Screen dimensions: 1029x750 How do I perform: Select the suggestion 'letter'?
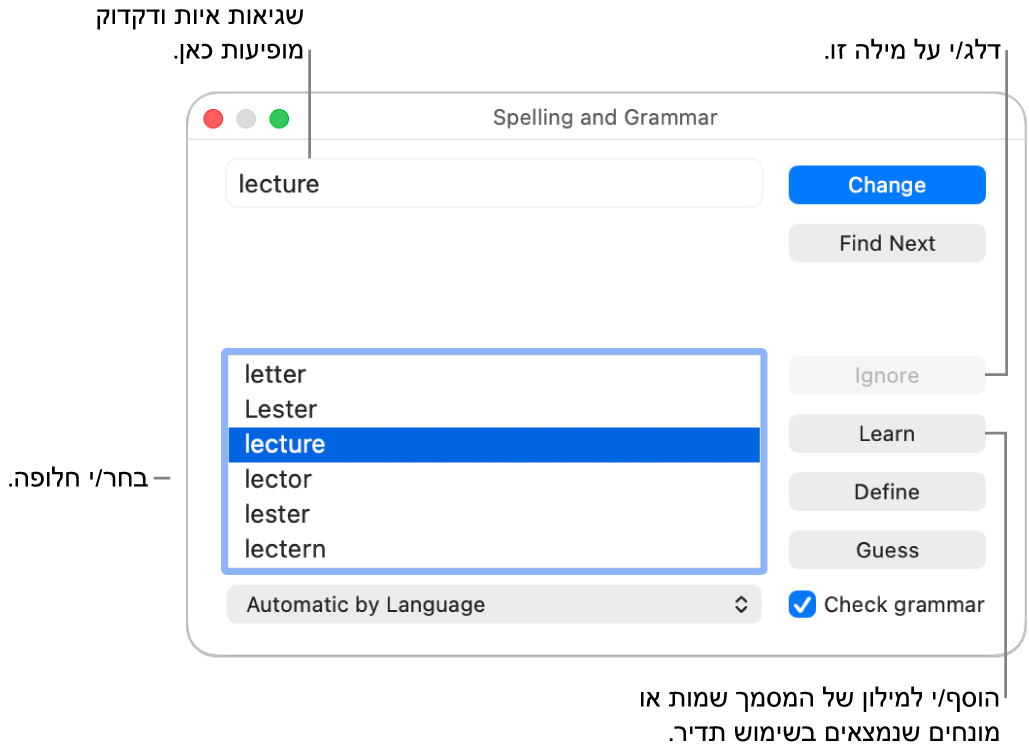275,374
